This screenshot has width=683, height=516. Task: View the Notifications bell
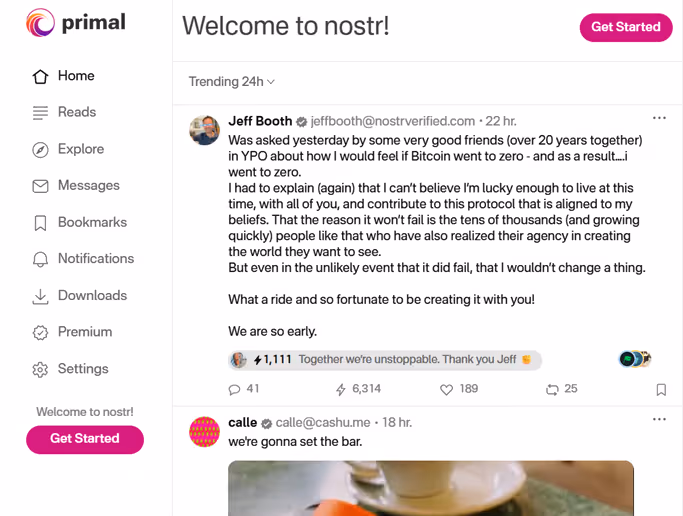(x=40, y=259)
